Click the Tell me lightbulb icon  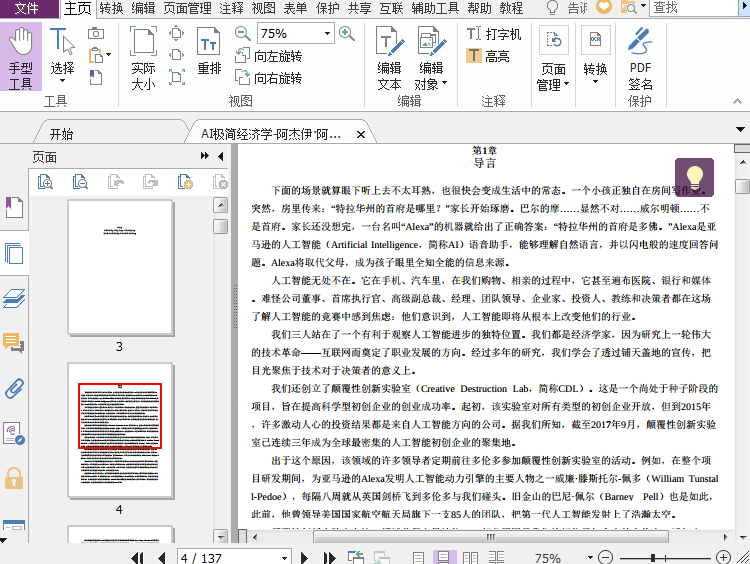(552, 8)
